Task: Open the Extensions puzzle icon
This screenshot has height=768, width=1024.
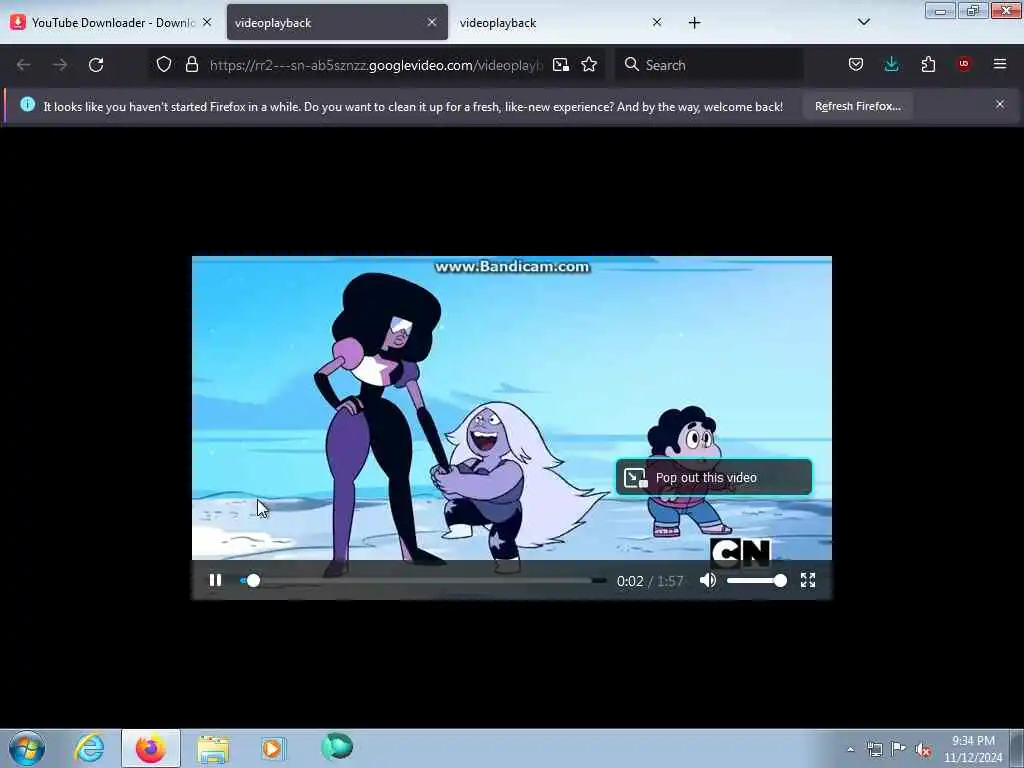Action: (x=928, y=64)
